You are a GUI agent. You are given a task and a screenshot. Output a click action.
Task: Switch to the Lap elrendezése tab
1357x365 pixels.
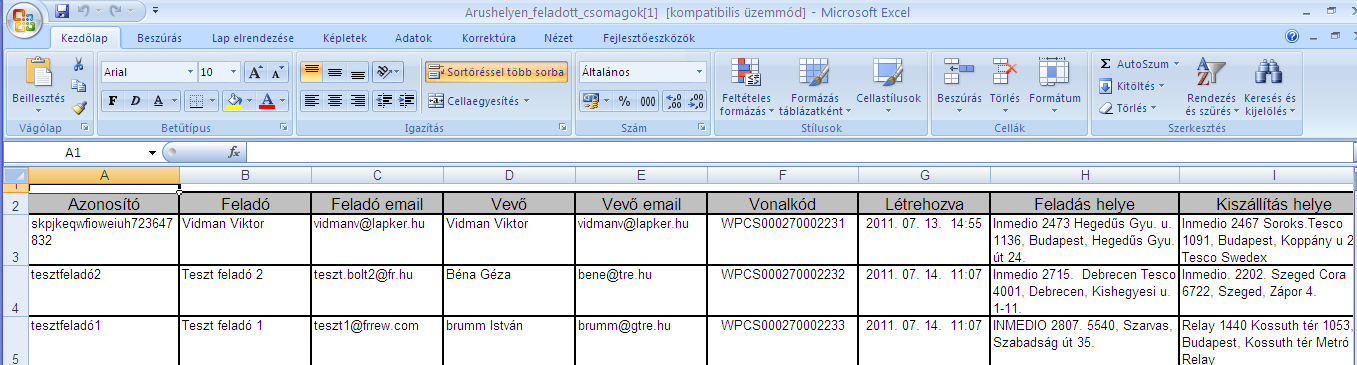pos(253,38)
